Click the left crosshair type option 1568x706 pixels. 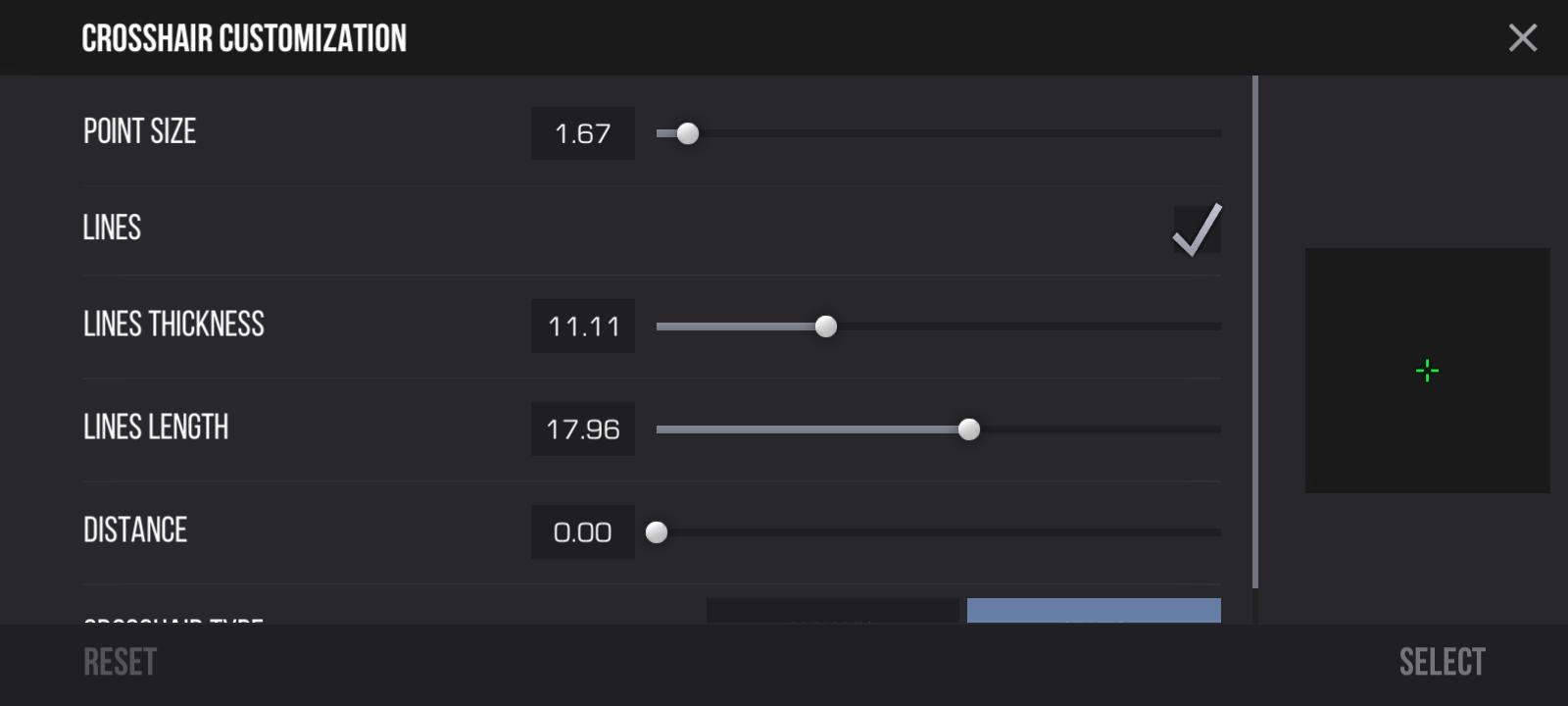pyautogui.click(x=833, y=618)
